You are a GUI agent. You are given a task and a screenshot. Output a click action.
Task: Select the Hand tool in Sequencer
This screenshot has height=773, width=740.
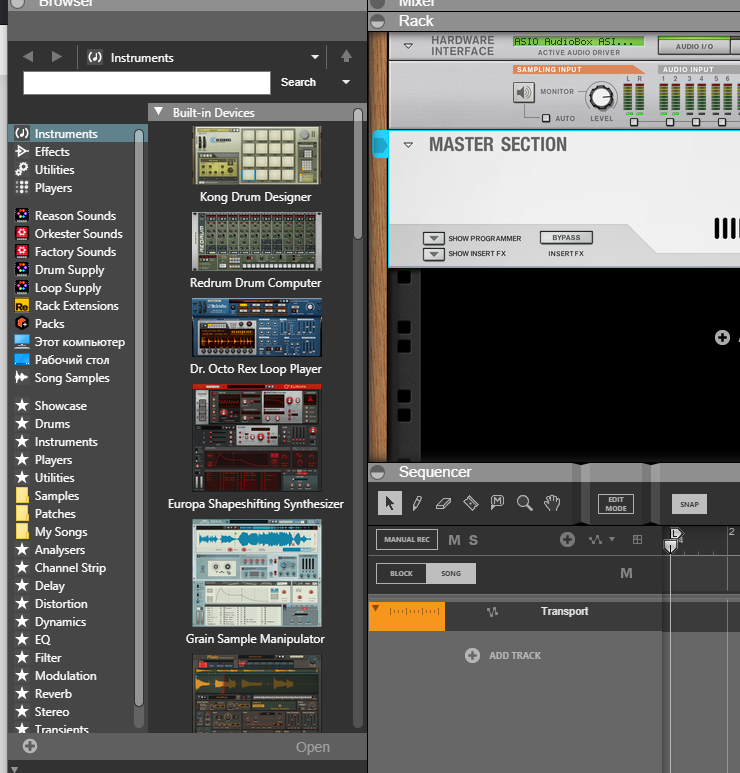click(x=552, y=503)
